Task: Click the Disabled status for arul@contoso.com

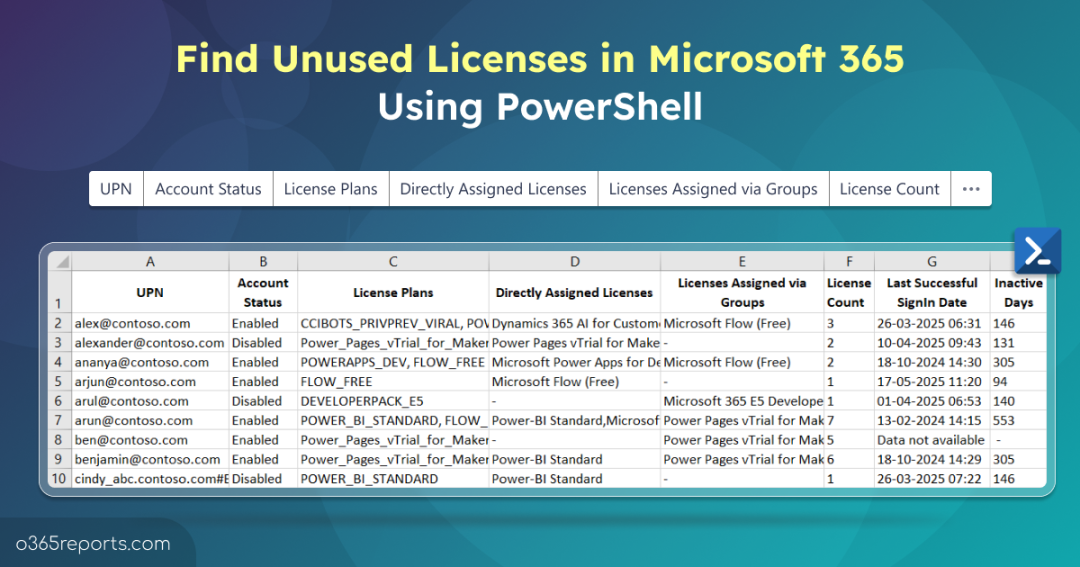Action: click(263, 401)
